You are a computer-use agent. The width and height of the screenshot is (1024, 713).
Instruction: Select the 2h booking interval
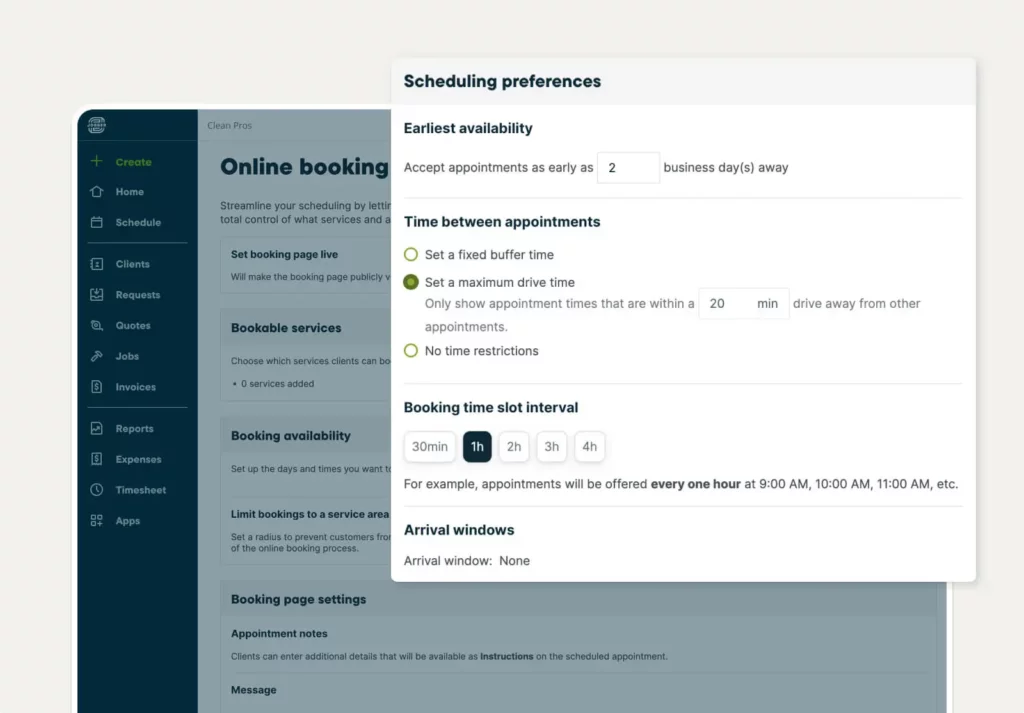[513, 447]
